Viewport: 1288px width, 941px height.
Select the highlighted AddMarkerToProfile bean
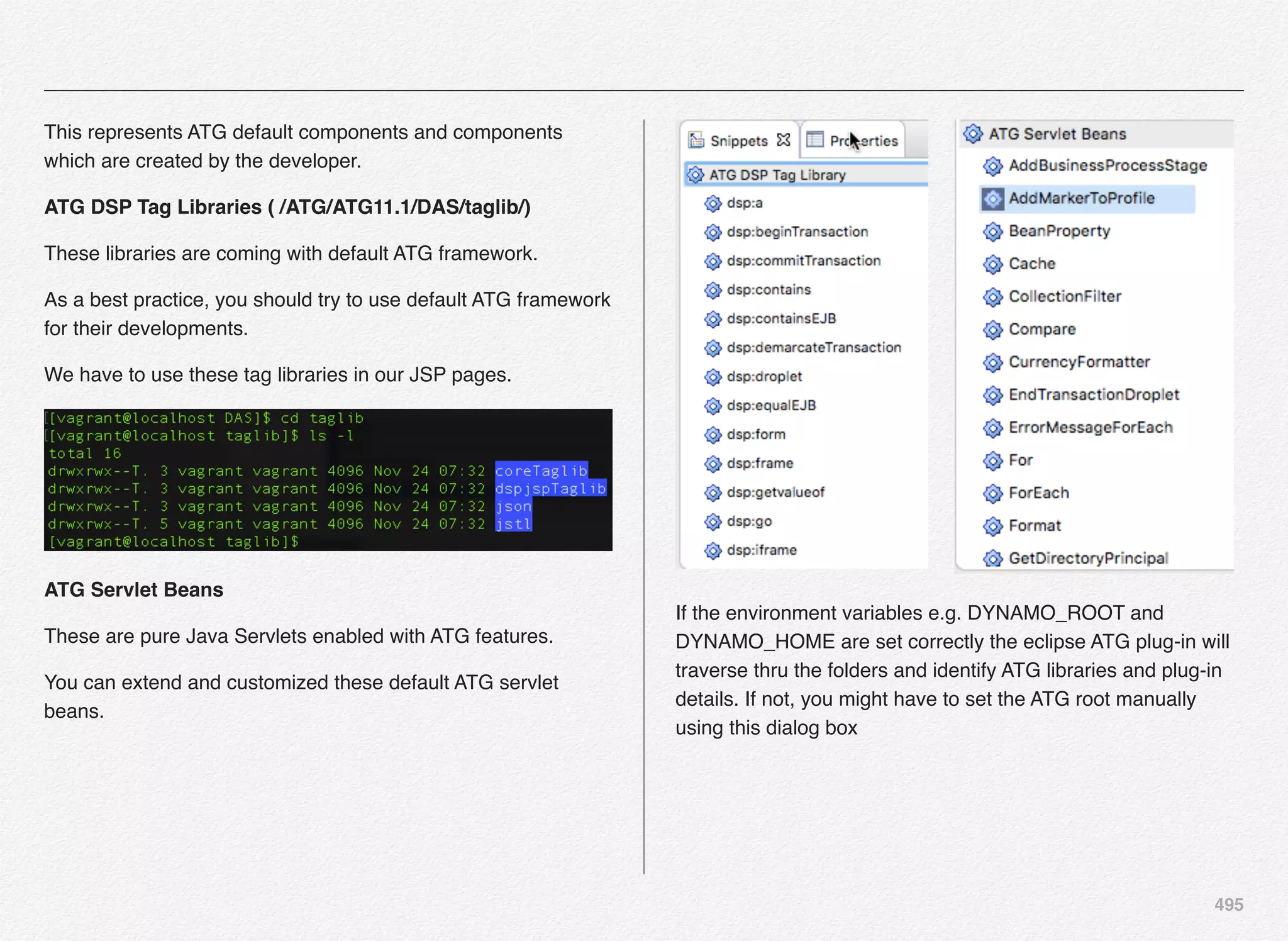[1087, 199]
